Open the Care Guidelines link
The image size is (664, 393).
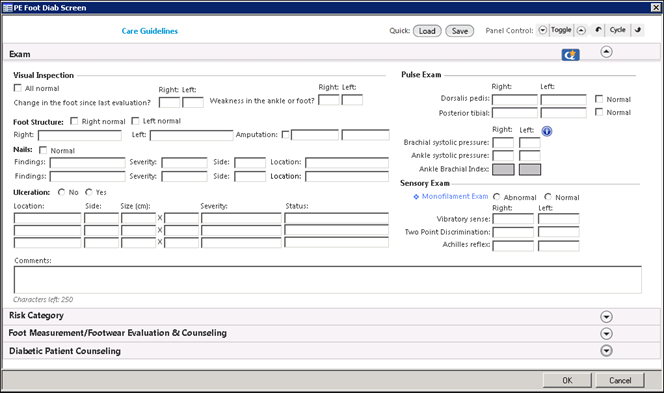149,31
